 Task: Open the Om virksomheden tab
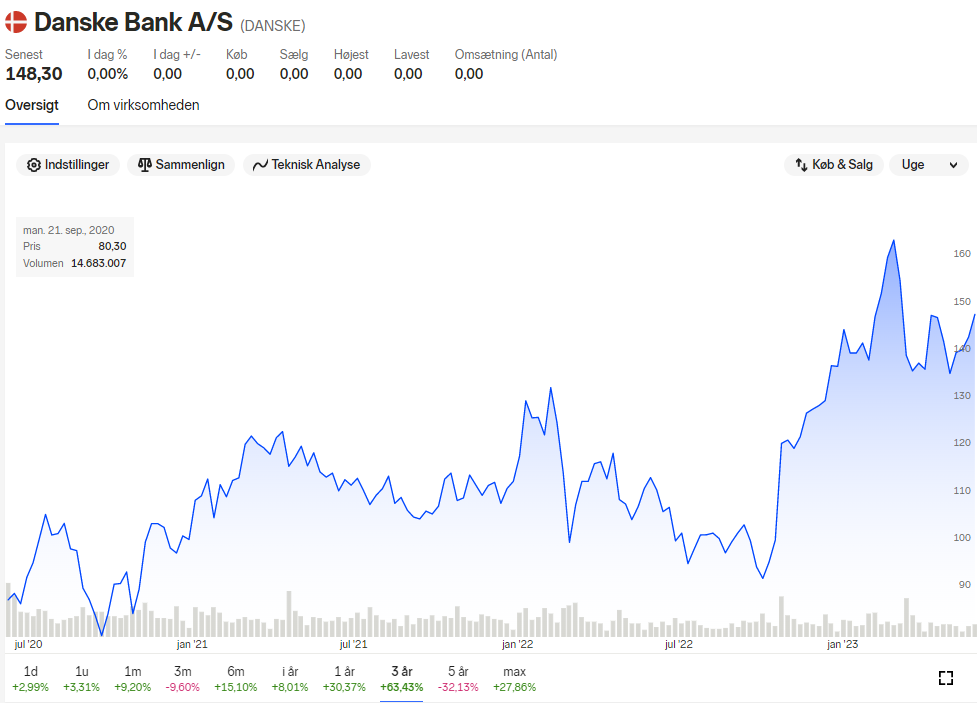(143, 105)
